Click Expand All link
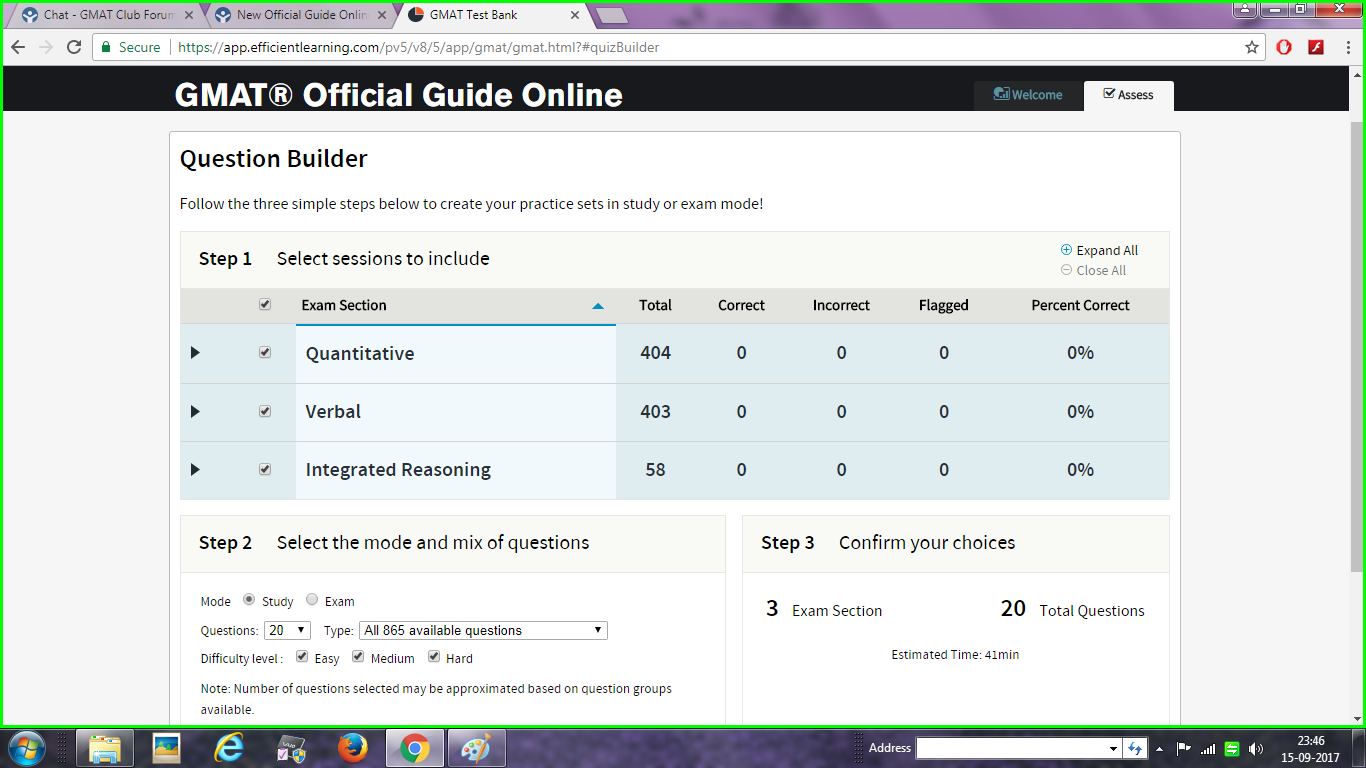 (x=1099, y=251)
